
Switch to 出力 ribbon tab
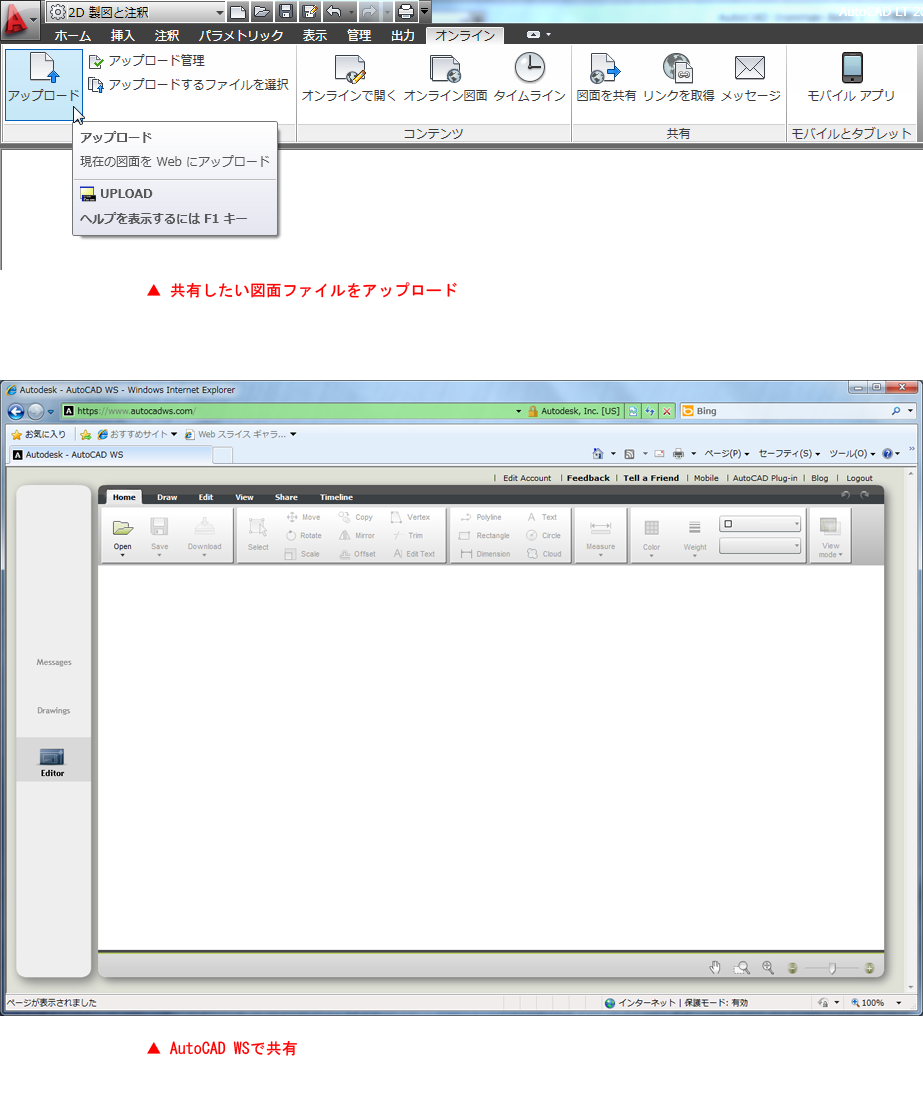[x=403, y=35]
